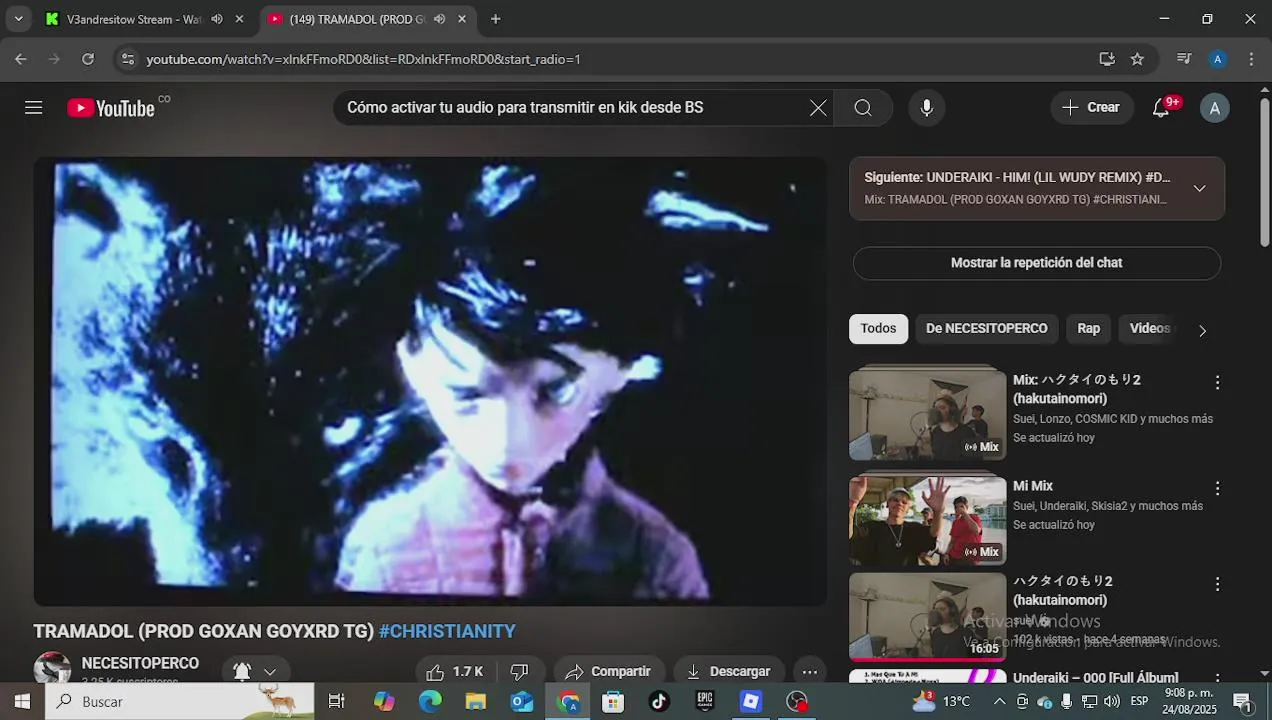
Task: Open the 16:05 hakutainomori video thumbnail
Action: point(927,616)
